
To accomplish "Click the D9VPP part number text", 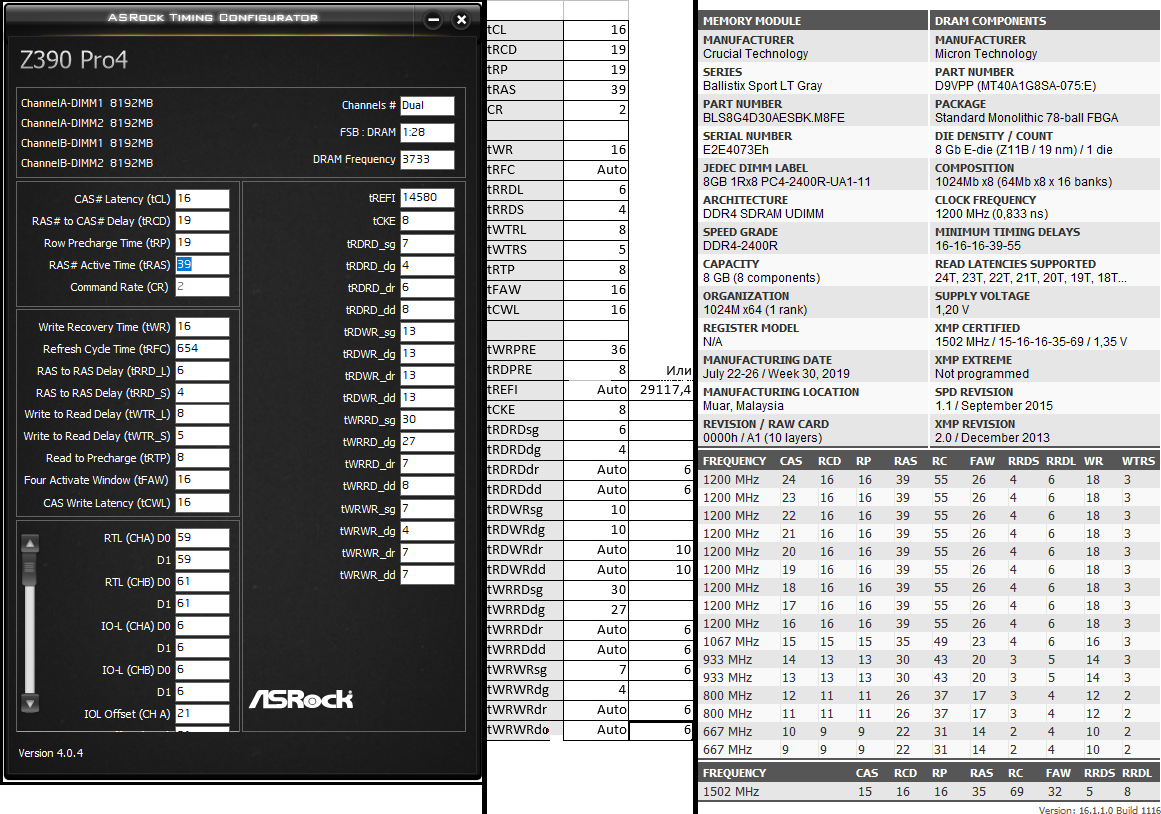I will (1015, 86).
